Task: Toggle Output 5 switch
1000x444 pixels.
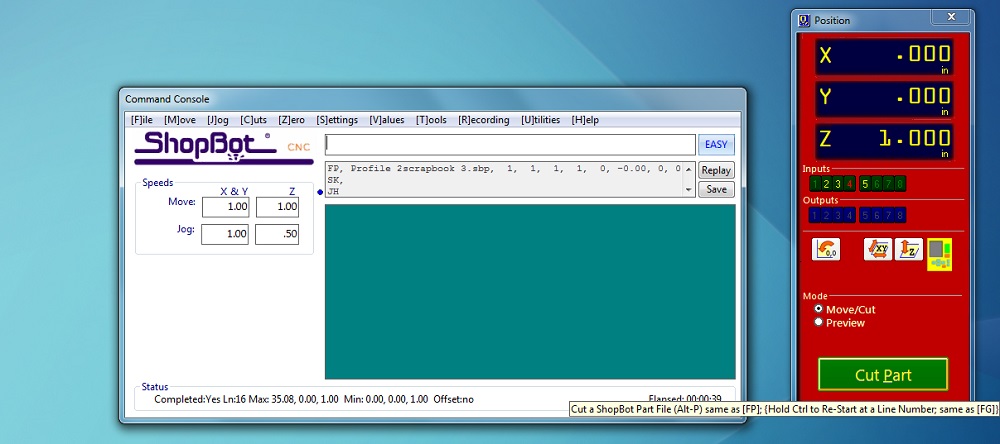Action: [865, 216]
